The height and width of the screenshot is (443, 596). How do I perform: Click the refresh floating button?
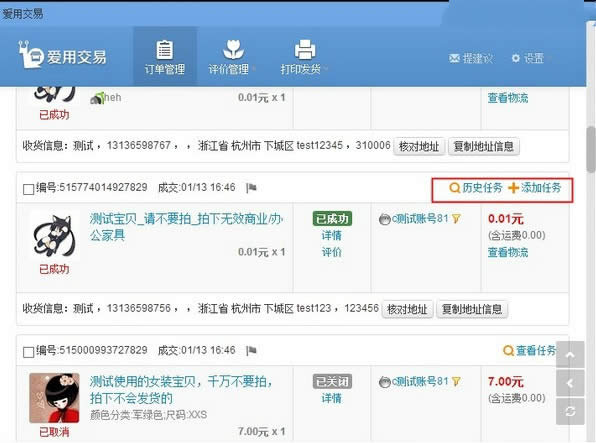(x=570, y=411)
